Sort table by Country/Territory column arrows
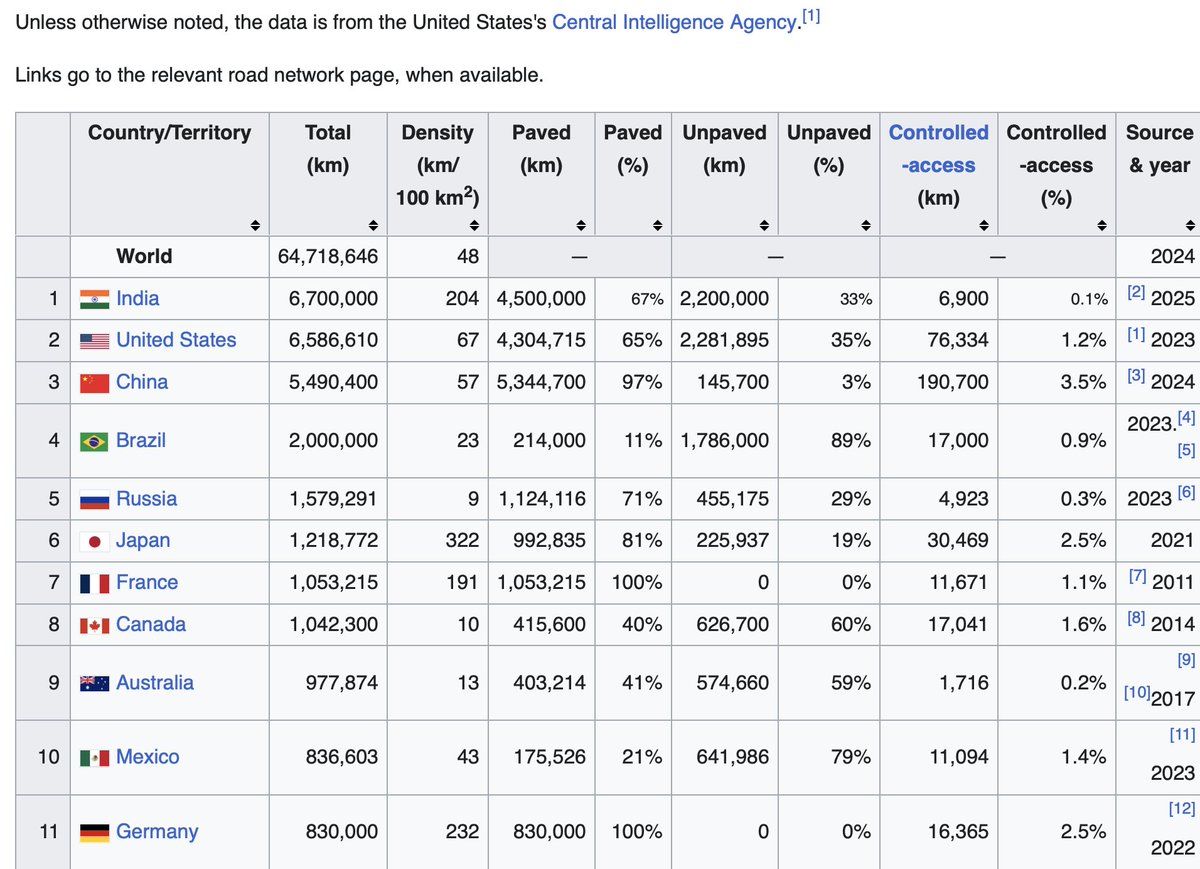This screenshot has height=869, width=1200. click(x=255, y=223)
